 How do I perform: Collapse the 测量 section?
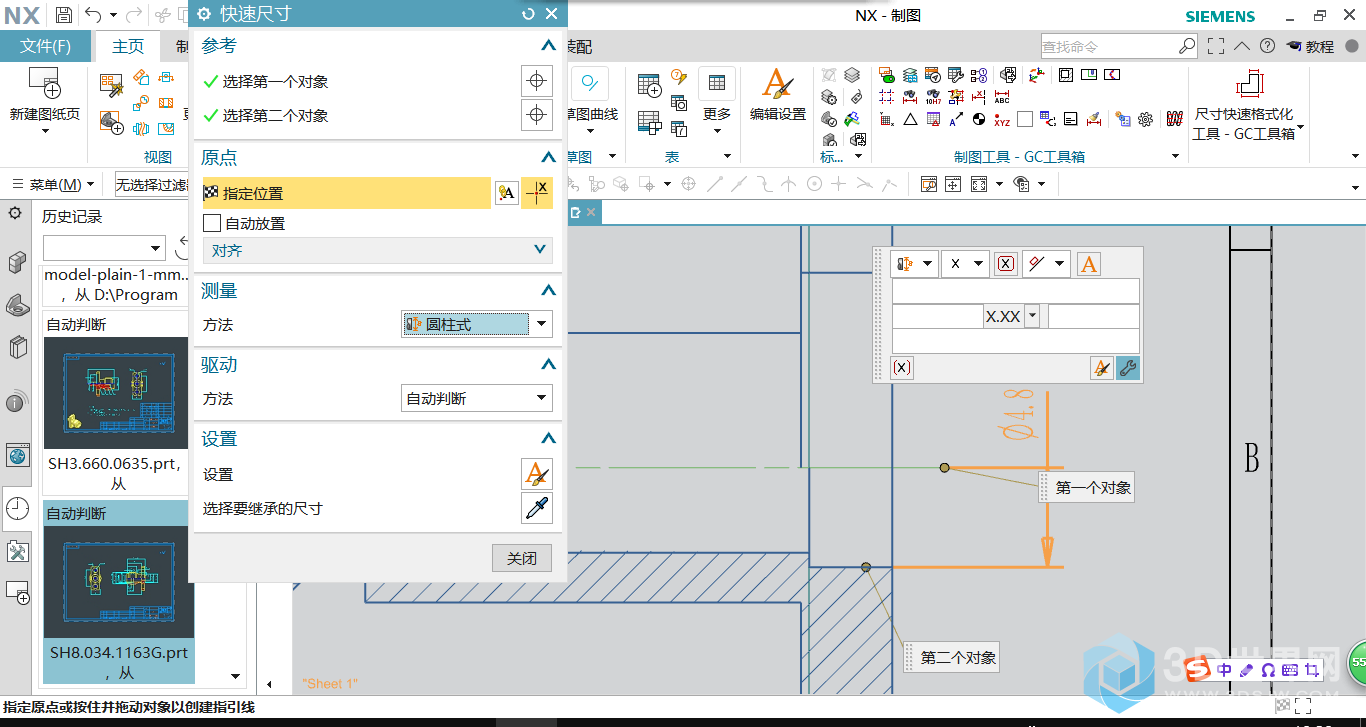(x=547, y=291)
